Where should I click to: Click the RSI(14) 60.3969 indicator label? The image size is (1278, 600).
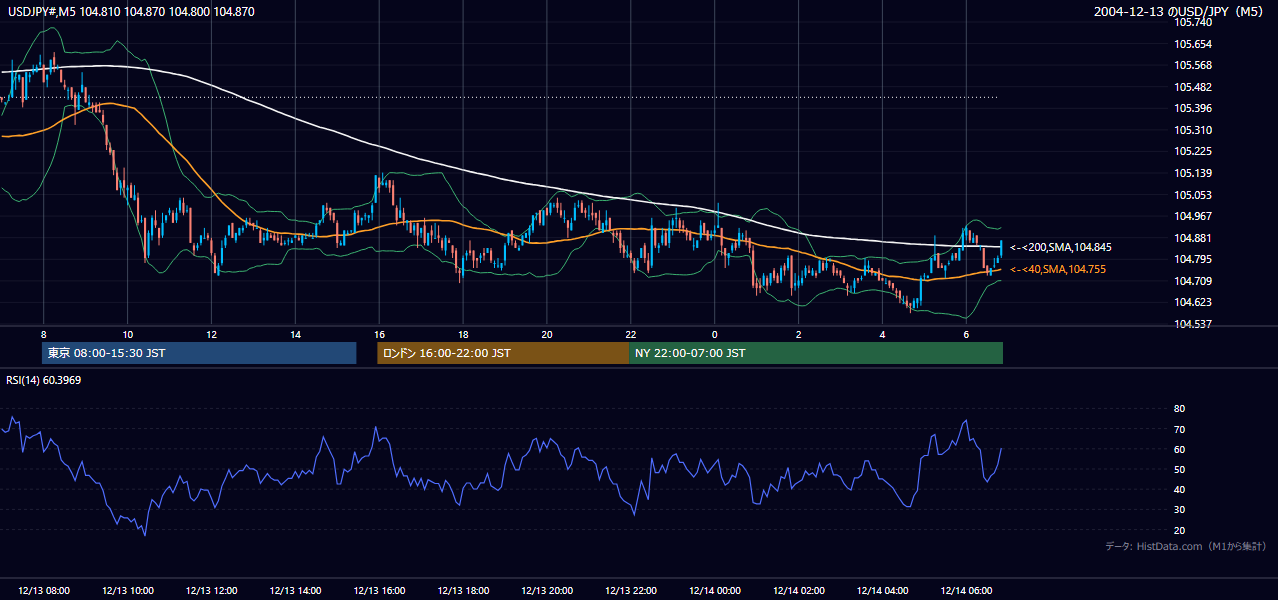click(x=44, y=380)
